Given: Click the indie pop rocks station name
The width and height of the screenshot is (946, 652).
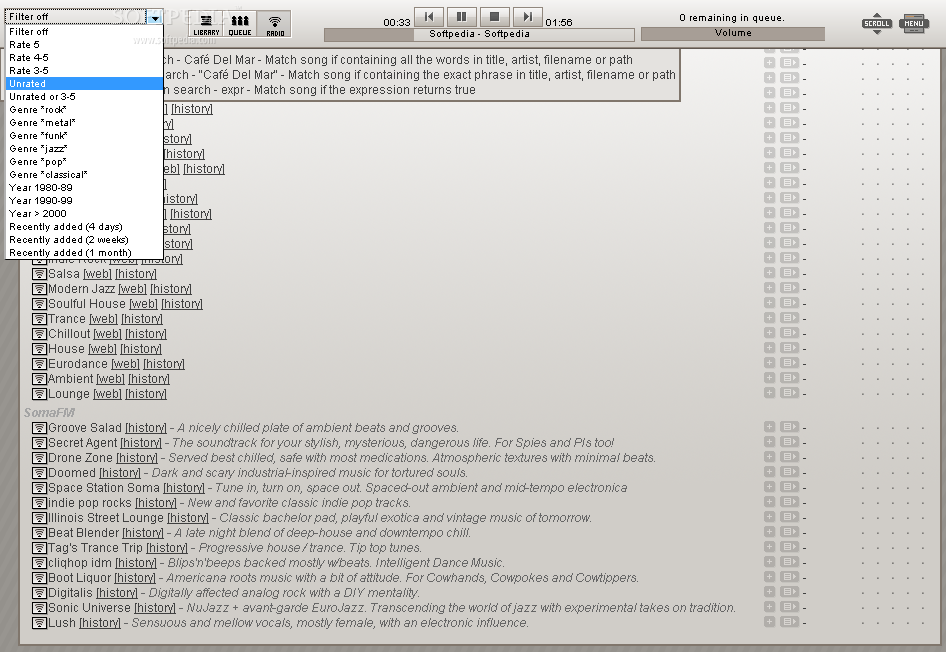Looking at the screenshot, I should pyautogui.click(x=90, y=503).
